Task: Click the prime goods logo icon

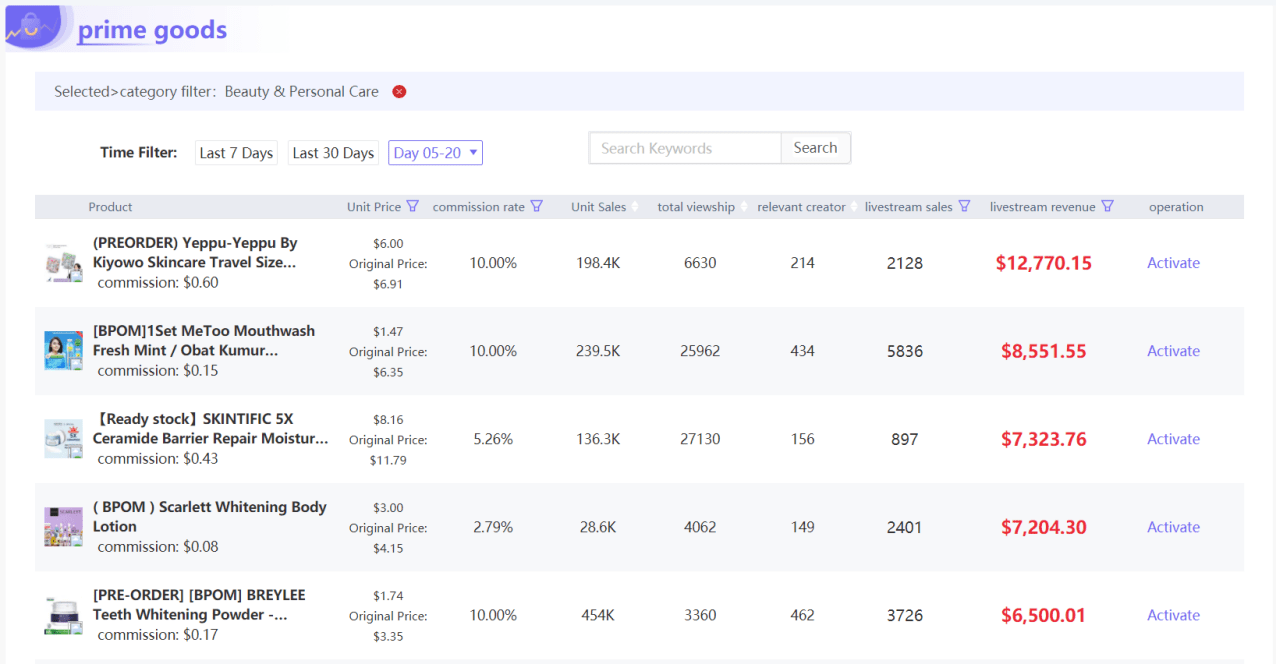Action: [36, 28]
